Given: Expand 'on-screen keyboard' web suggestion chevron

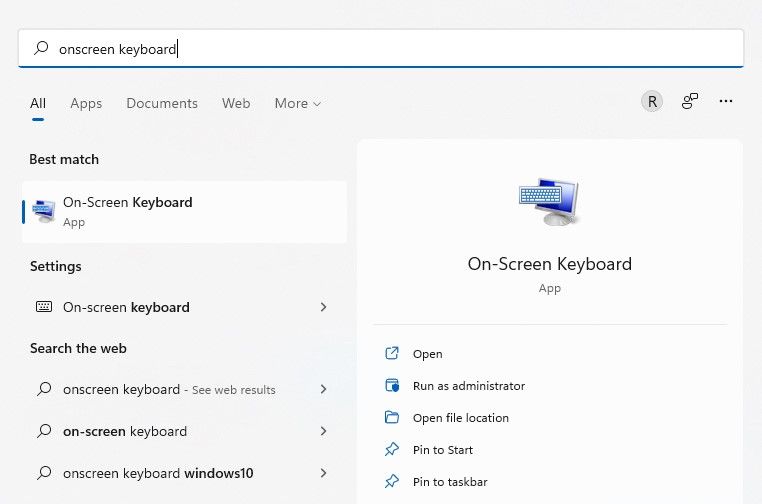Looking at the screenshot, I should point(323,431).
